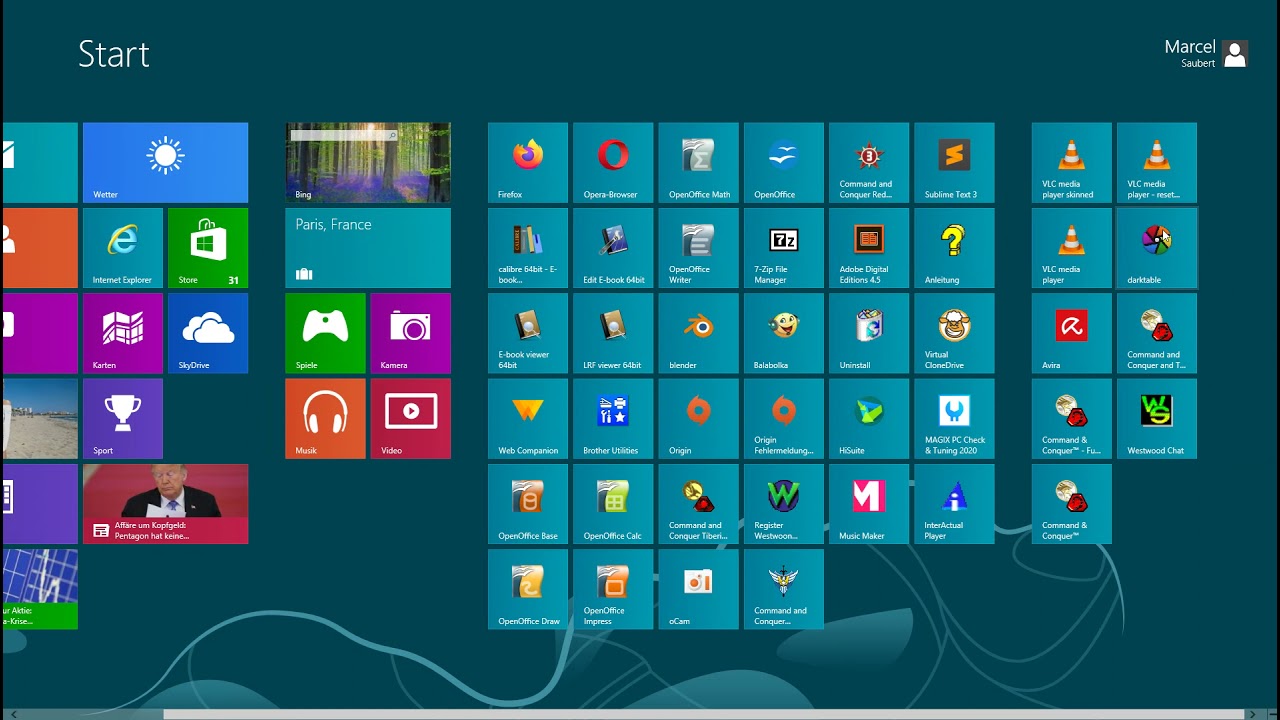
Task: Open E-book viewer 64bit tile
Action: pos(528,333)
